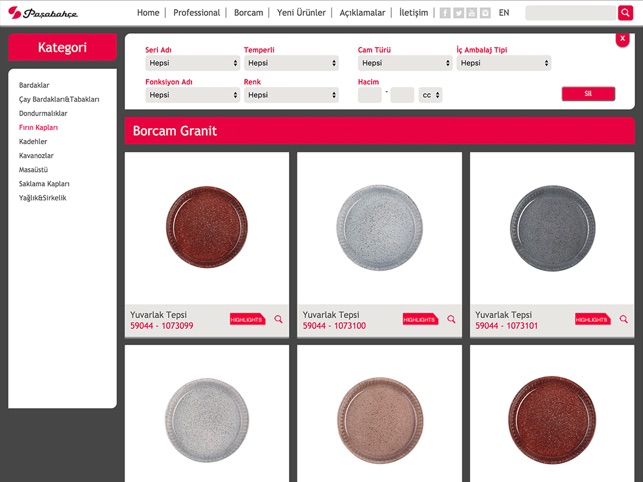The height and width of the screenshot is (482, 643).
Task: Open red Yuvarlak Tepsi 1073099 image
Action: (207, 227)
